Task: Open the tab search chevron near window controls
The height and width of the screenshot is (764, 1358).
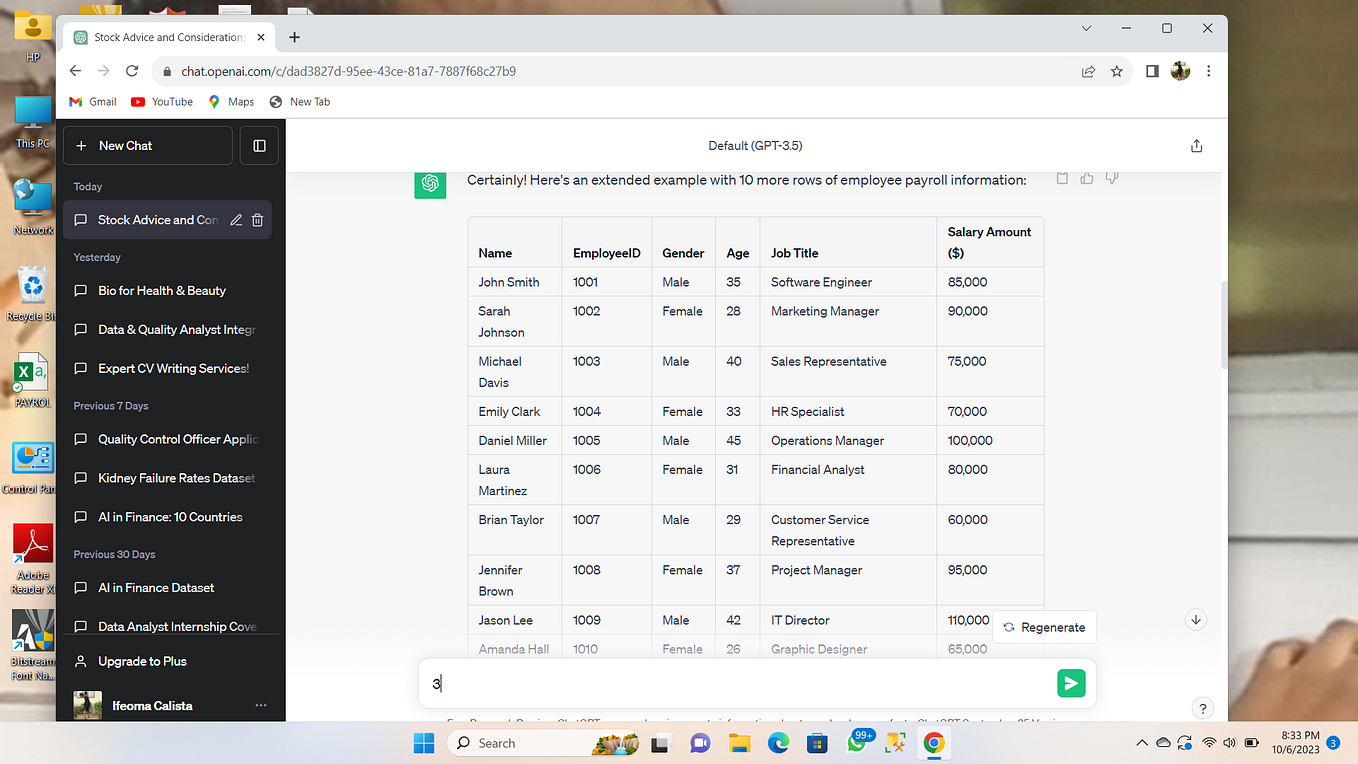Action: pos(1086,28)
